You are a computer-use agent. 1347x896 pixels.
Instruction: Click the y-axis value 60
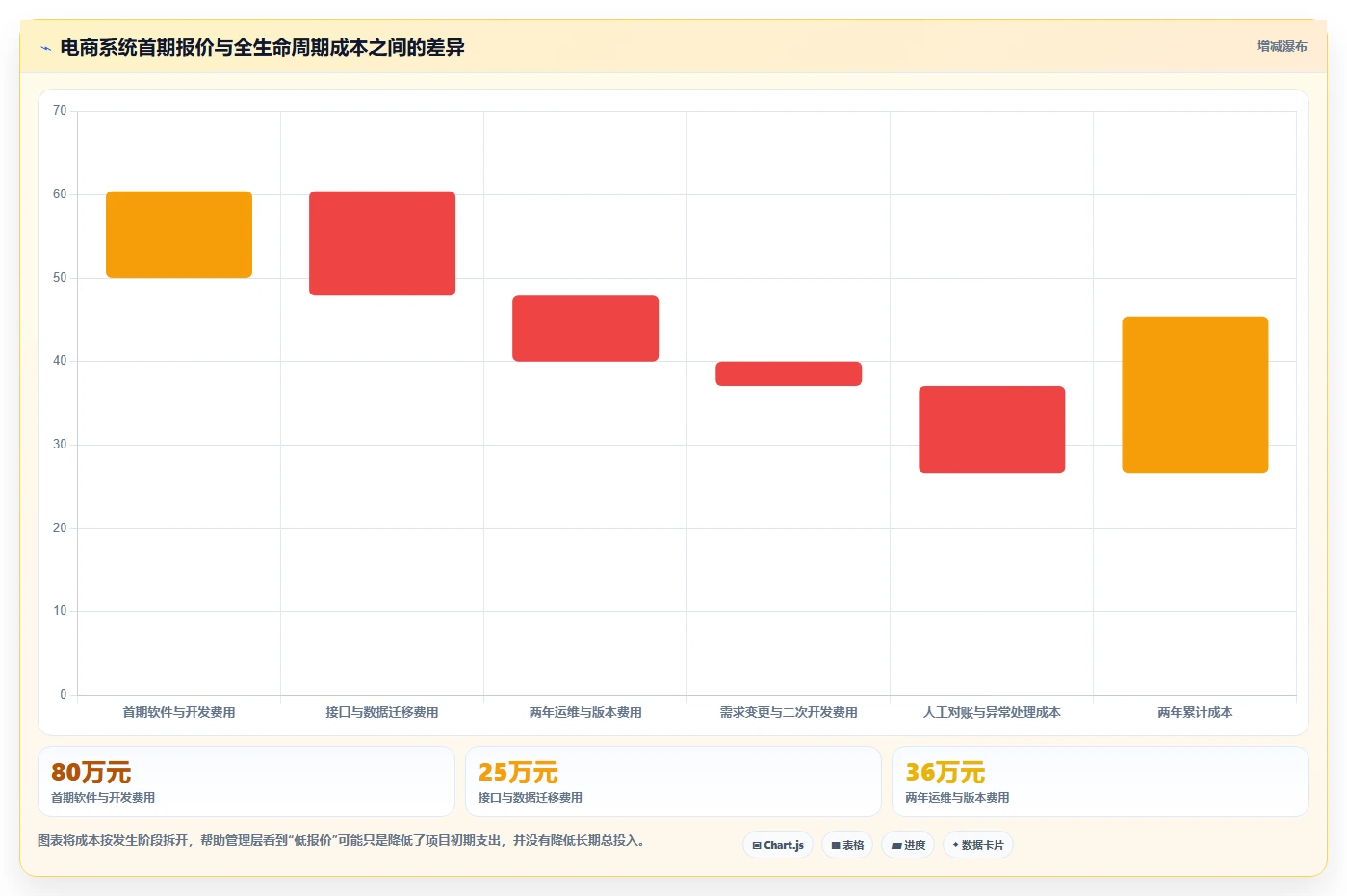pos(60,194)
